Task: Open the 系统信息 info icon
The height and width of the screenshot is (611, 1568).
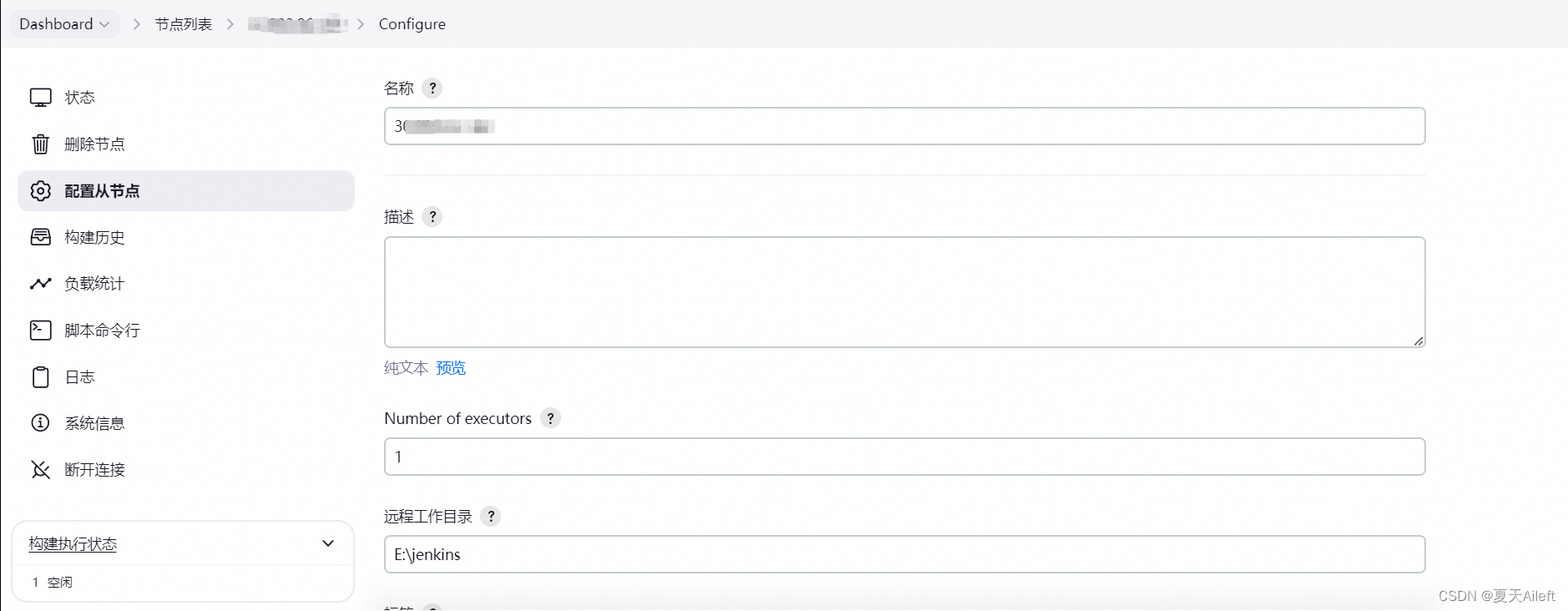Action: 40,423
